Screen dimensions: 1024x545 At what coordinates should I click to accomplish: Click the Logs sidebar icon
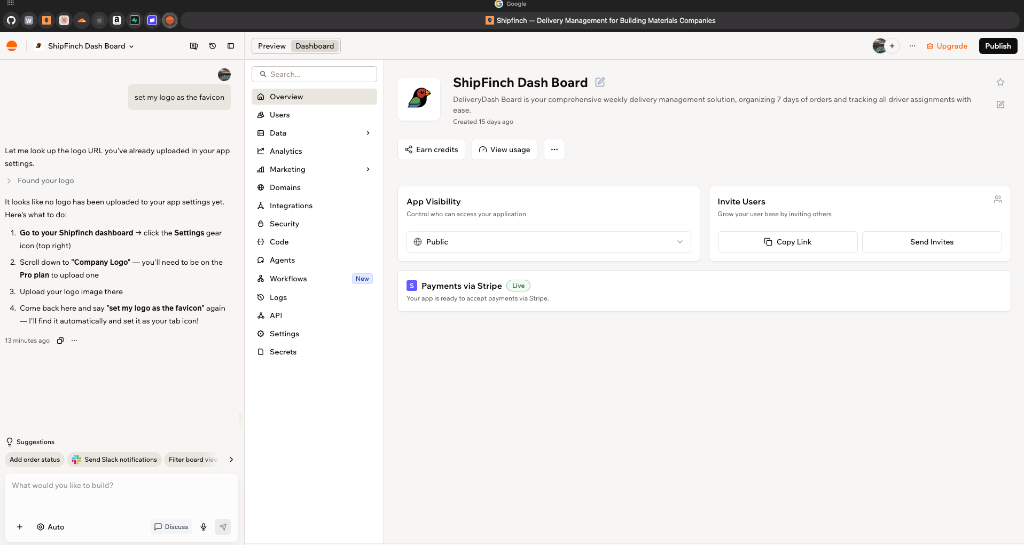click(x=261, y=297)
